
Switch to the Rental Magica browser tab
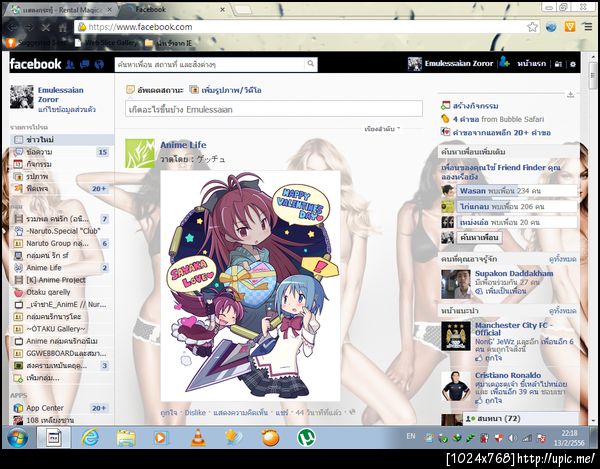[61, 10]
